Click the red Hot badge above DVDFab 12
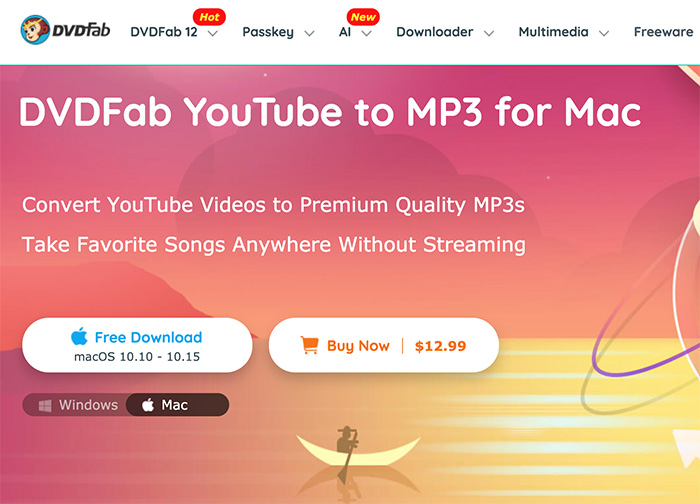This screenshot has width=700, height=504. (x=209, y=17)
